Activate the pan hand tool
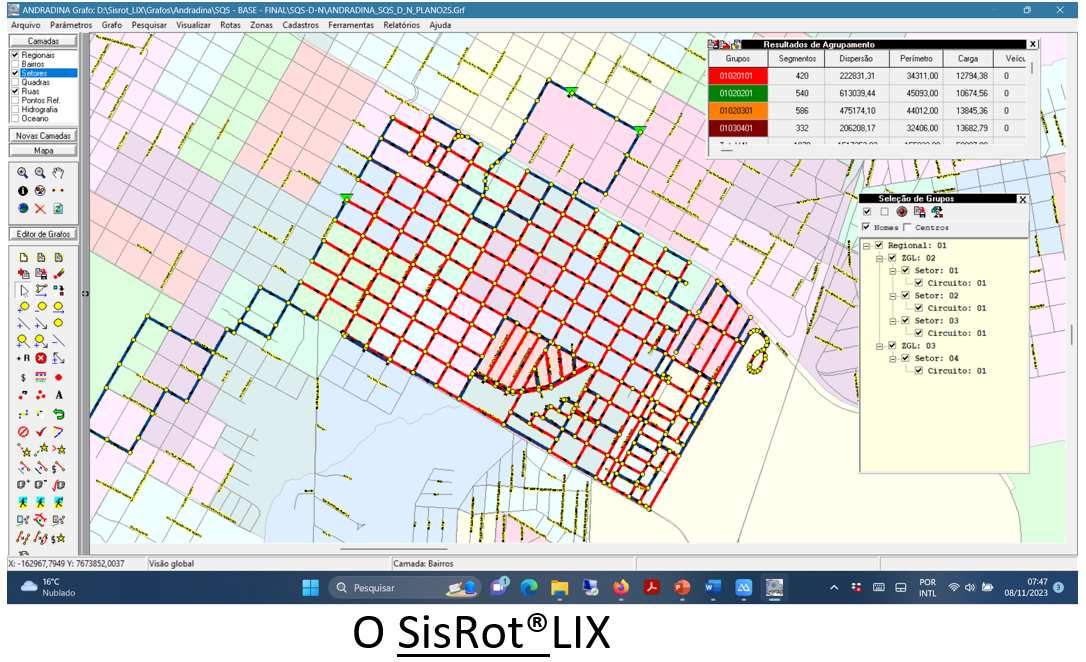This screenshot has width=1086, height=662. click(58, 173)
